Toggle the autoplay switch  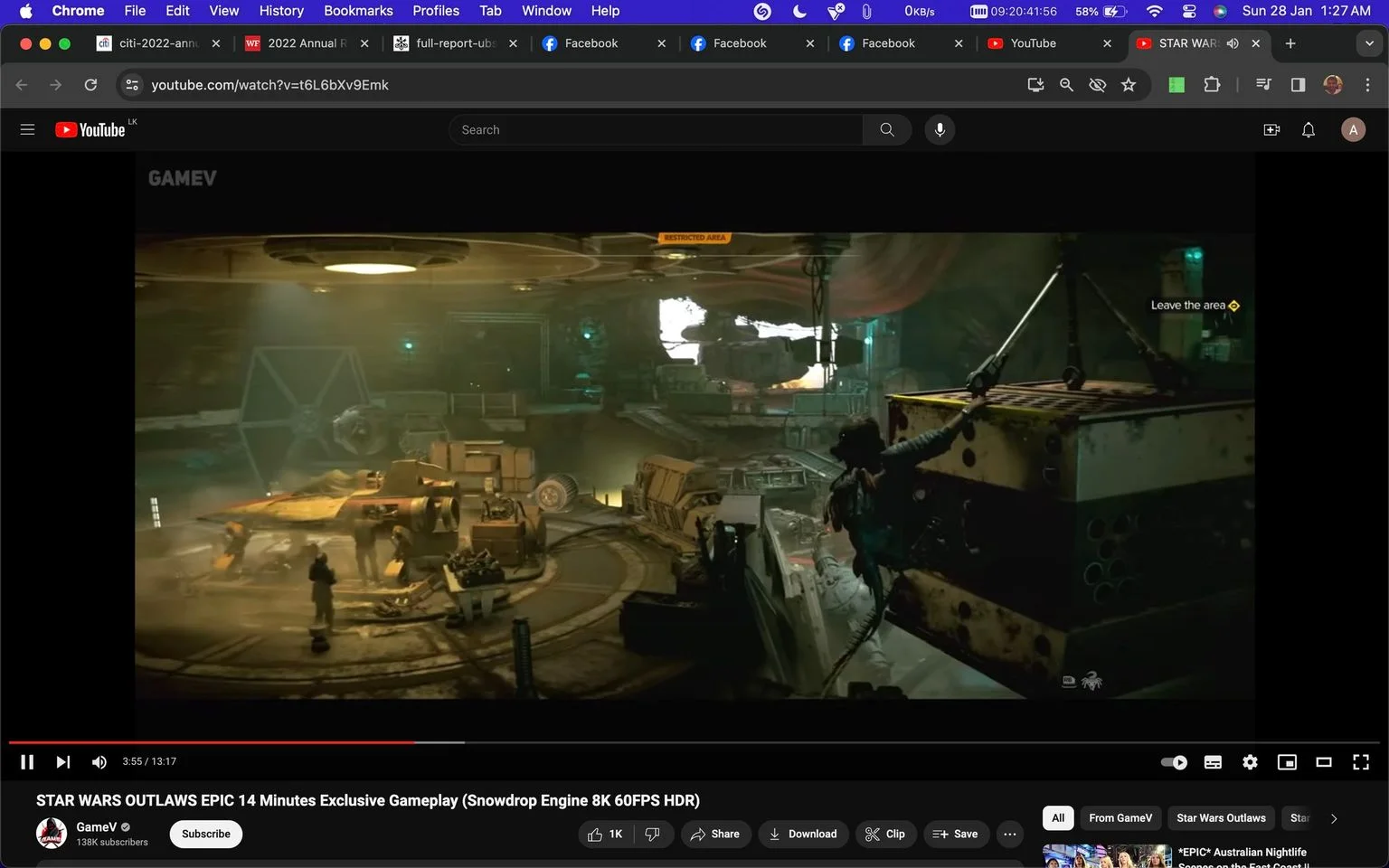coord(1174,762)
